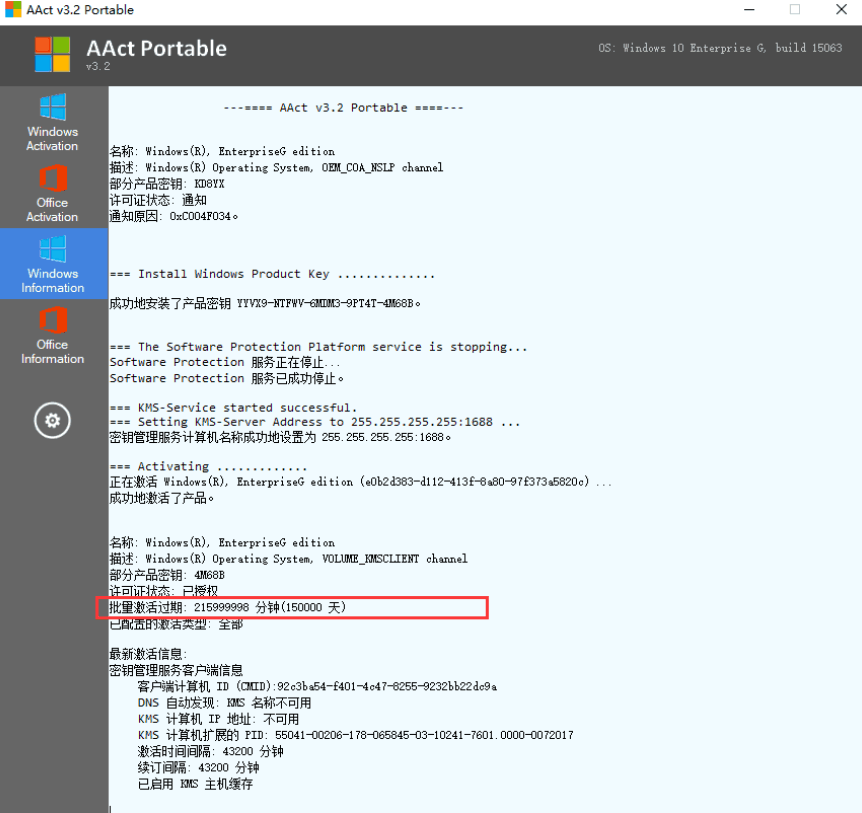Click the '成功地激活了产品' line
The width and height of the screenshot is (862, 813).
pyautogui.click(x=162, y=498)
